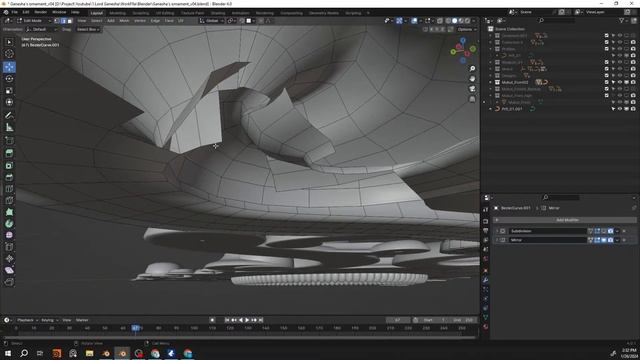Switch to the Modeling workspace tab
This screenshot has height=360, width=640.
118,13
